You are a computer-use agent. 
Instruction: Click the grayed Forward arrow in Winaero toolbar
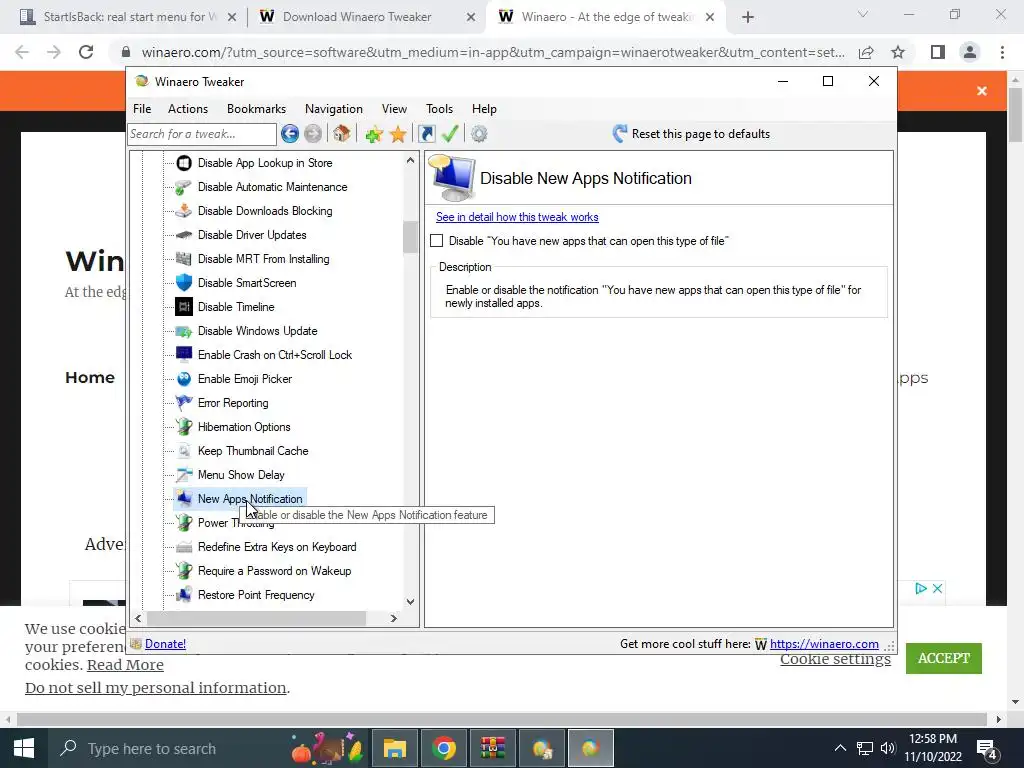[313, 134]
